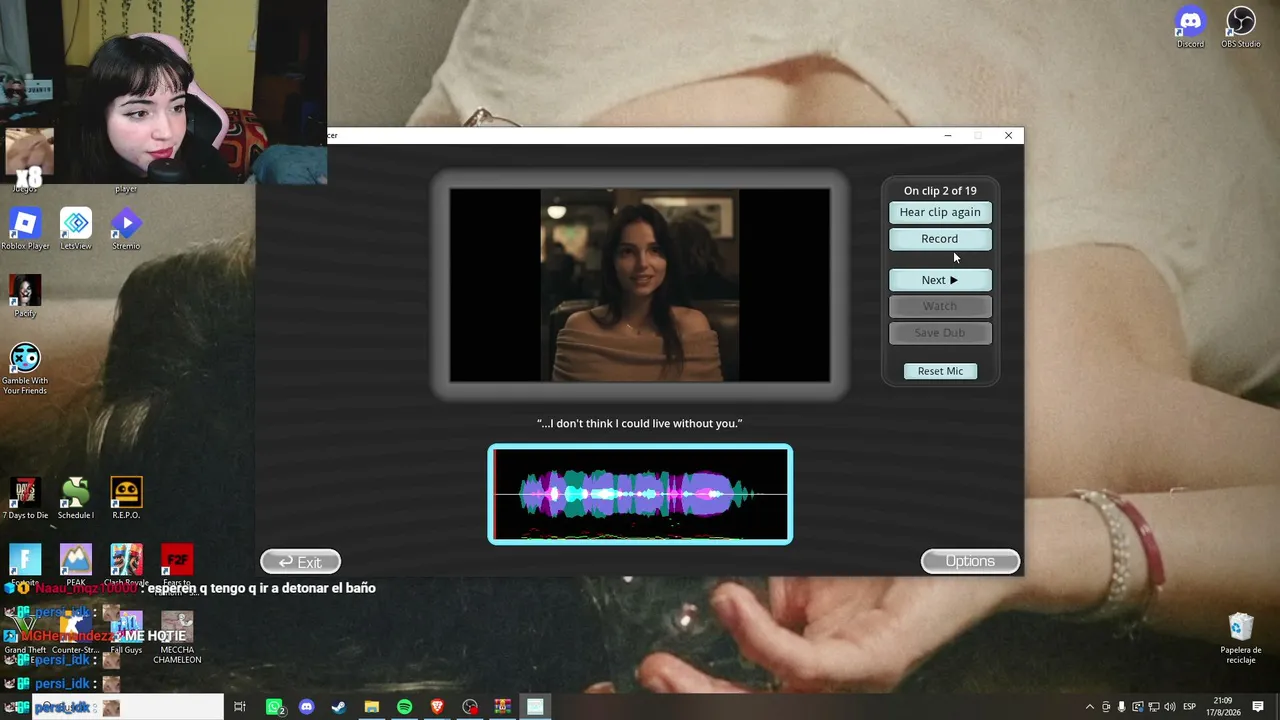This screenshot has width=1280, height=720.
Task: Open the Stremio desktop icon
Action: click(126, 230)
